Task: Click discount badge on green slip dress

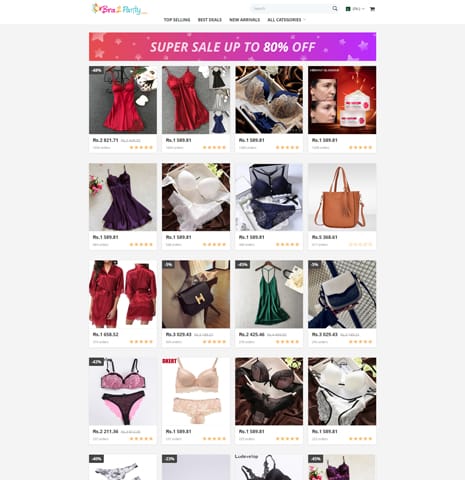Action: point(242,265)
